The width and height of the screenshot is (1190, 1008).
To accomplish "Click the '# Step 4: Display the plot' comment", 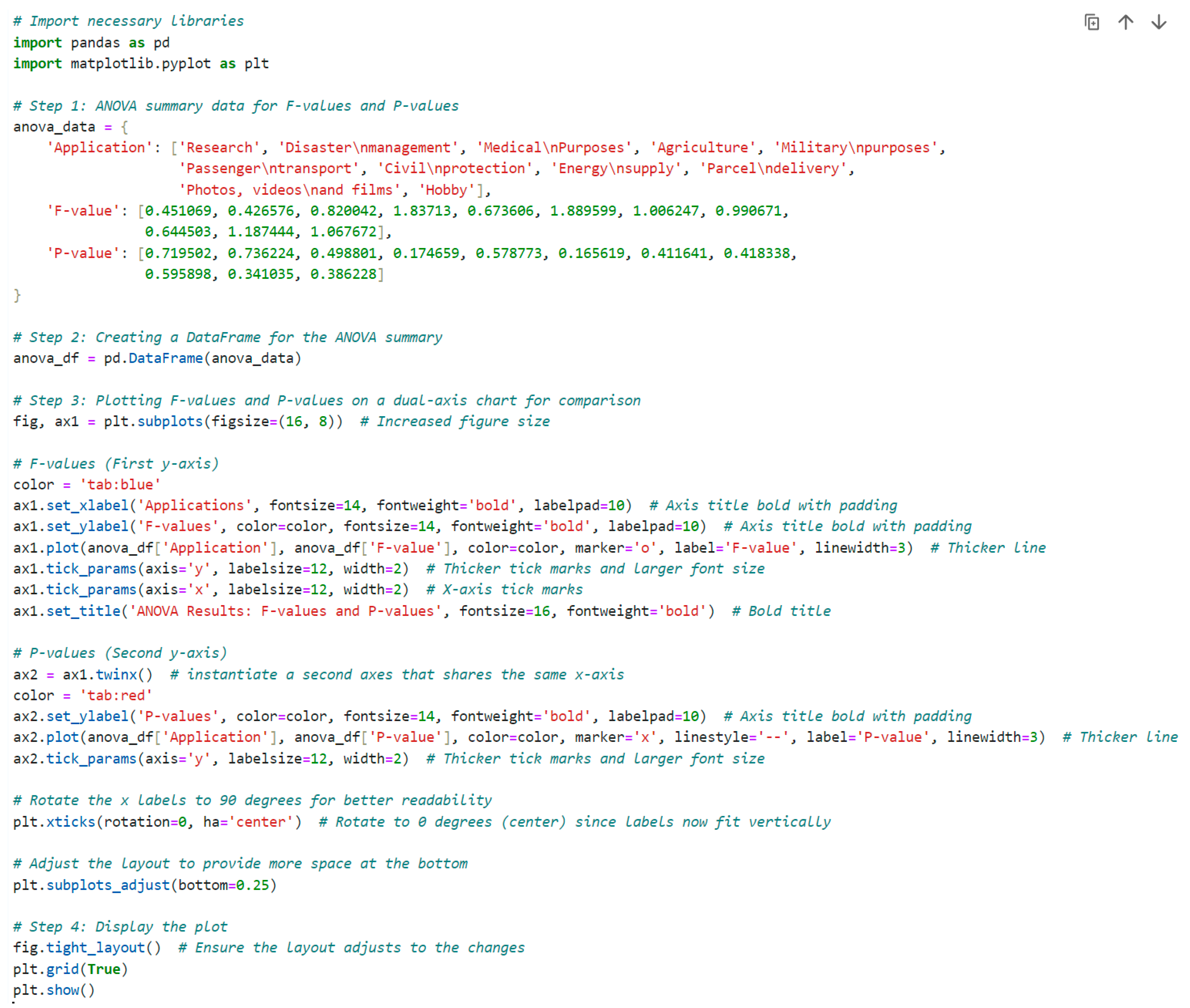I will tap(121, 928).
